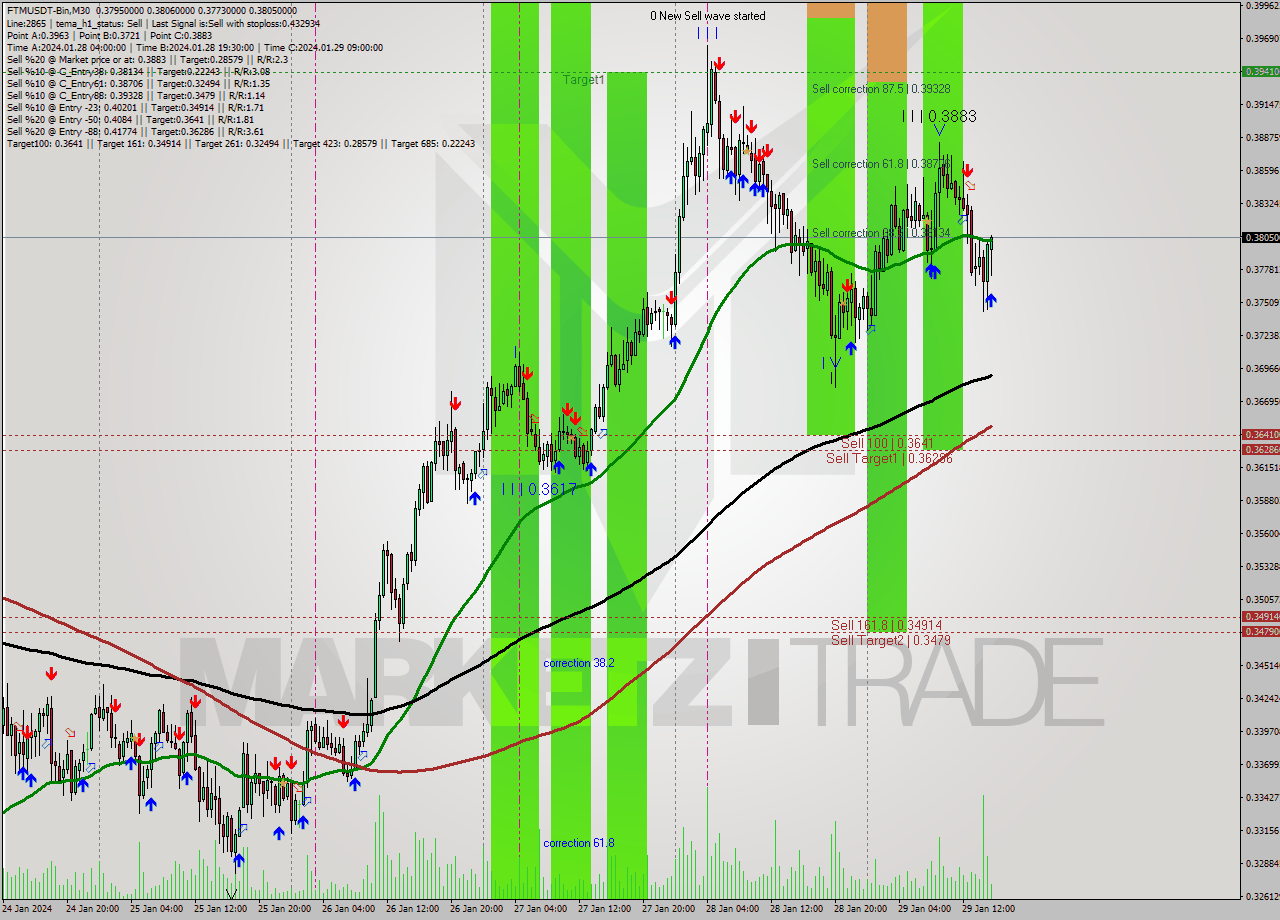The width and height of the screenshot is (1280, 920).
Task: Click the current price tag 0.38050
Action: 1260,237
